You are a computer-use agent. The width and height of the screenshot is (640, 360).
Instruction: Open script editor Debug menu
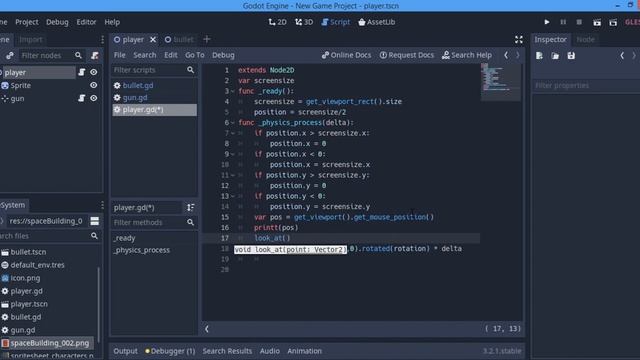[223, 55]
